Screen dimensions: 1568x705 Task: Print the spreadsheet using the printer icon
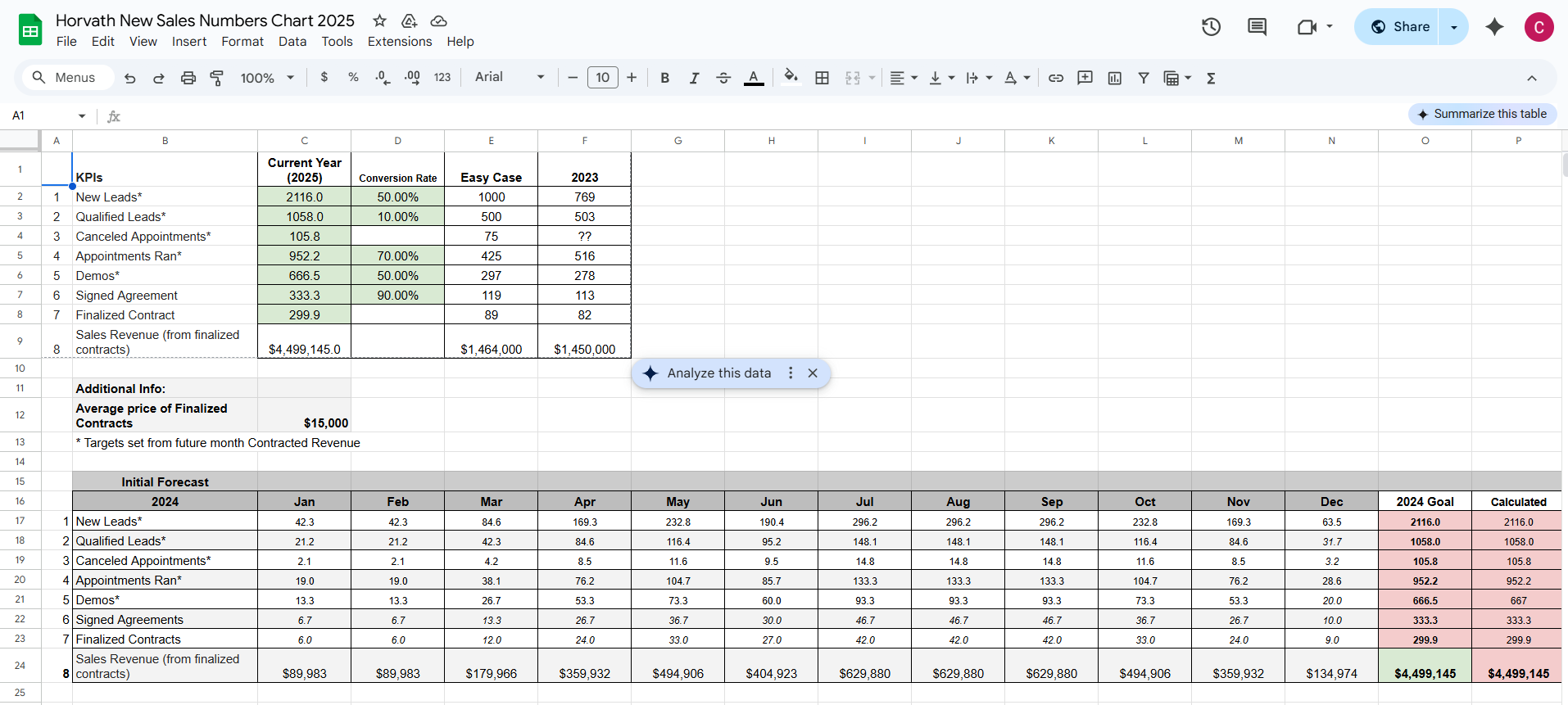click(188, 78)
